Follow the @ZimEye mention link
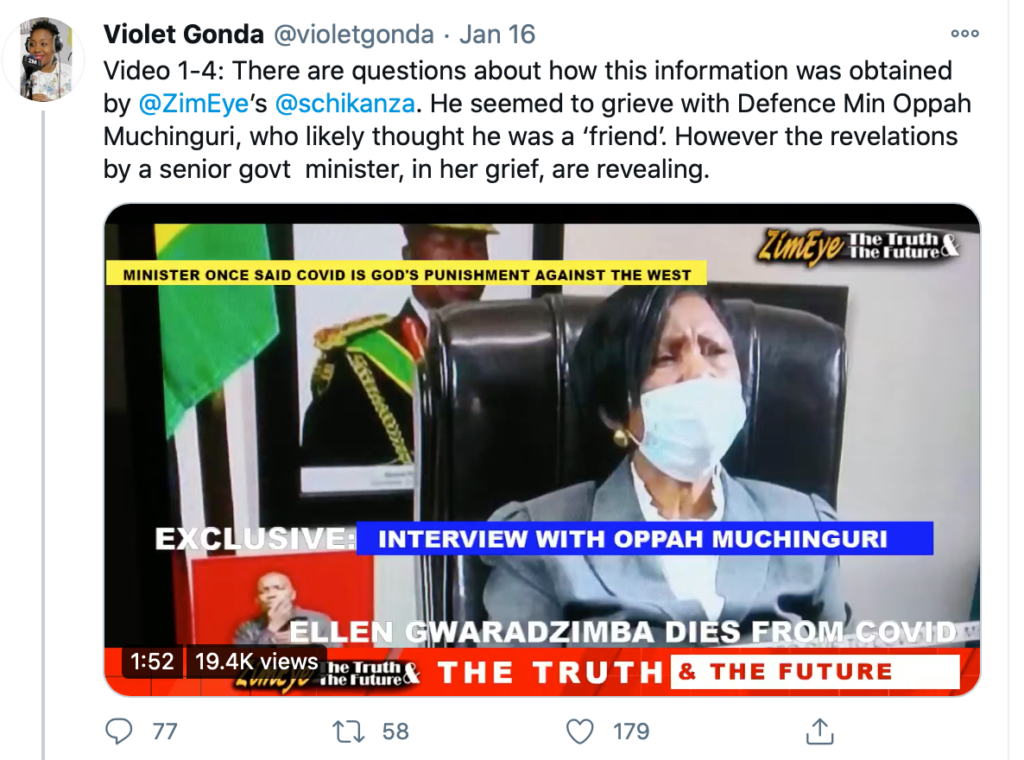Screen dimensions: 1024x760 193,103
